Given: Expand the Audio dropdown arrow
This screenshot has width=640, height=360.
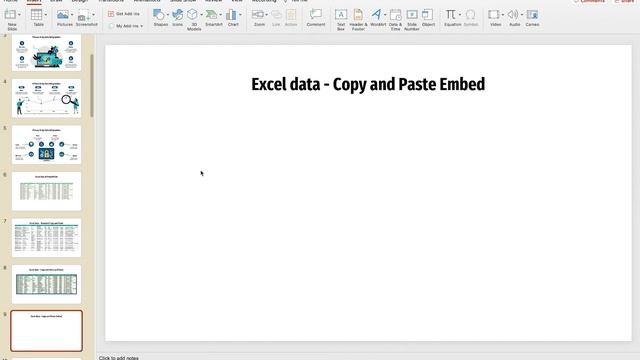Looking at the screenshot, I should pos(522,15).
